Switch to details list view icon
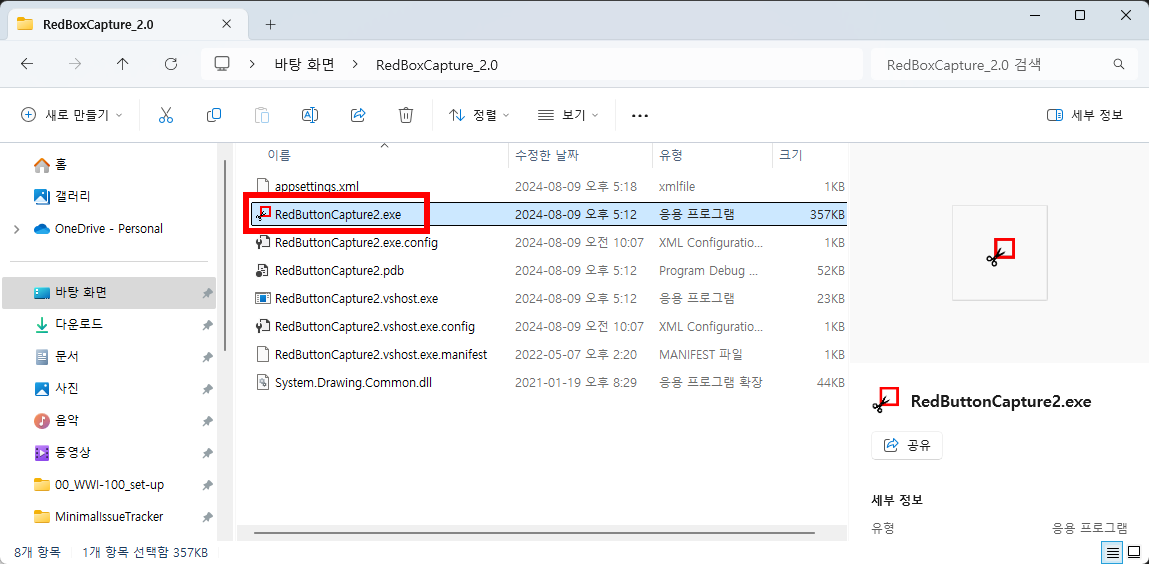 [x=1112, y=552]
